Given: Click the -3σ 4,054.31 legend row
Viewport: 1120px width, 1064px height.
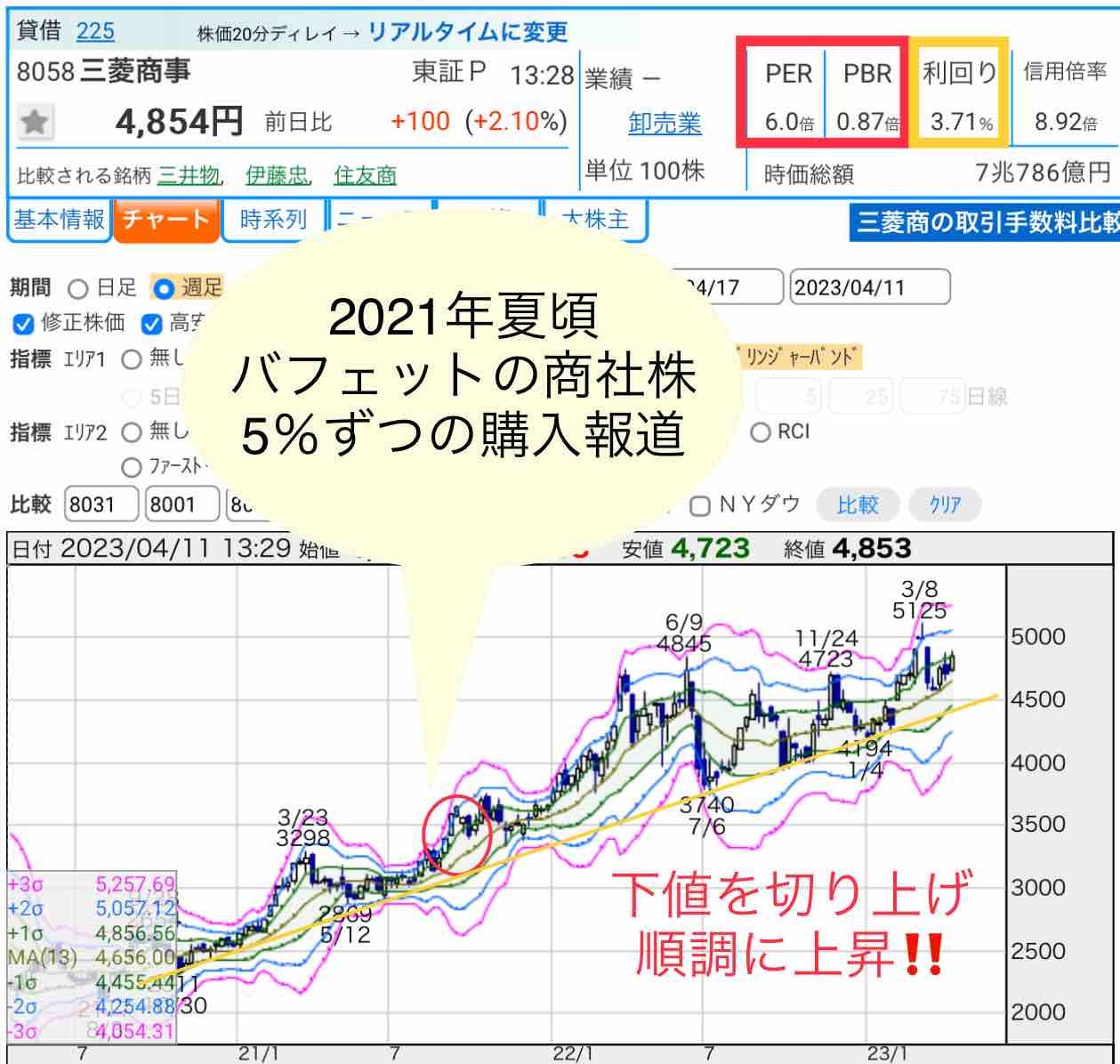Looking at the screenshot, I should (91, 1032).
